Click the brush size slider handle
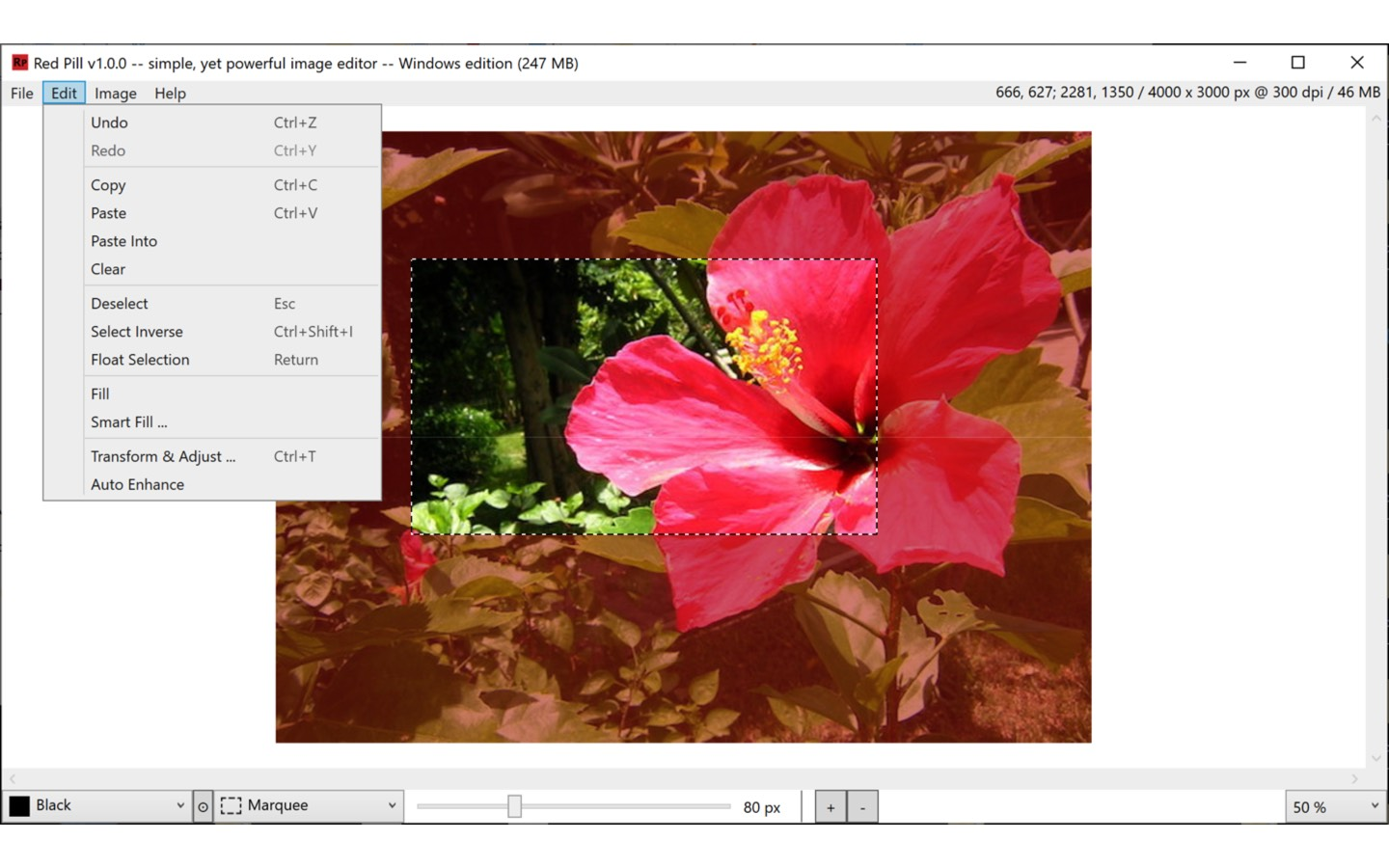The width and height of the screenshot is (1389, 868). pyautogui.click(x=514, y=806)
